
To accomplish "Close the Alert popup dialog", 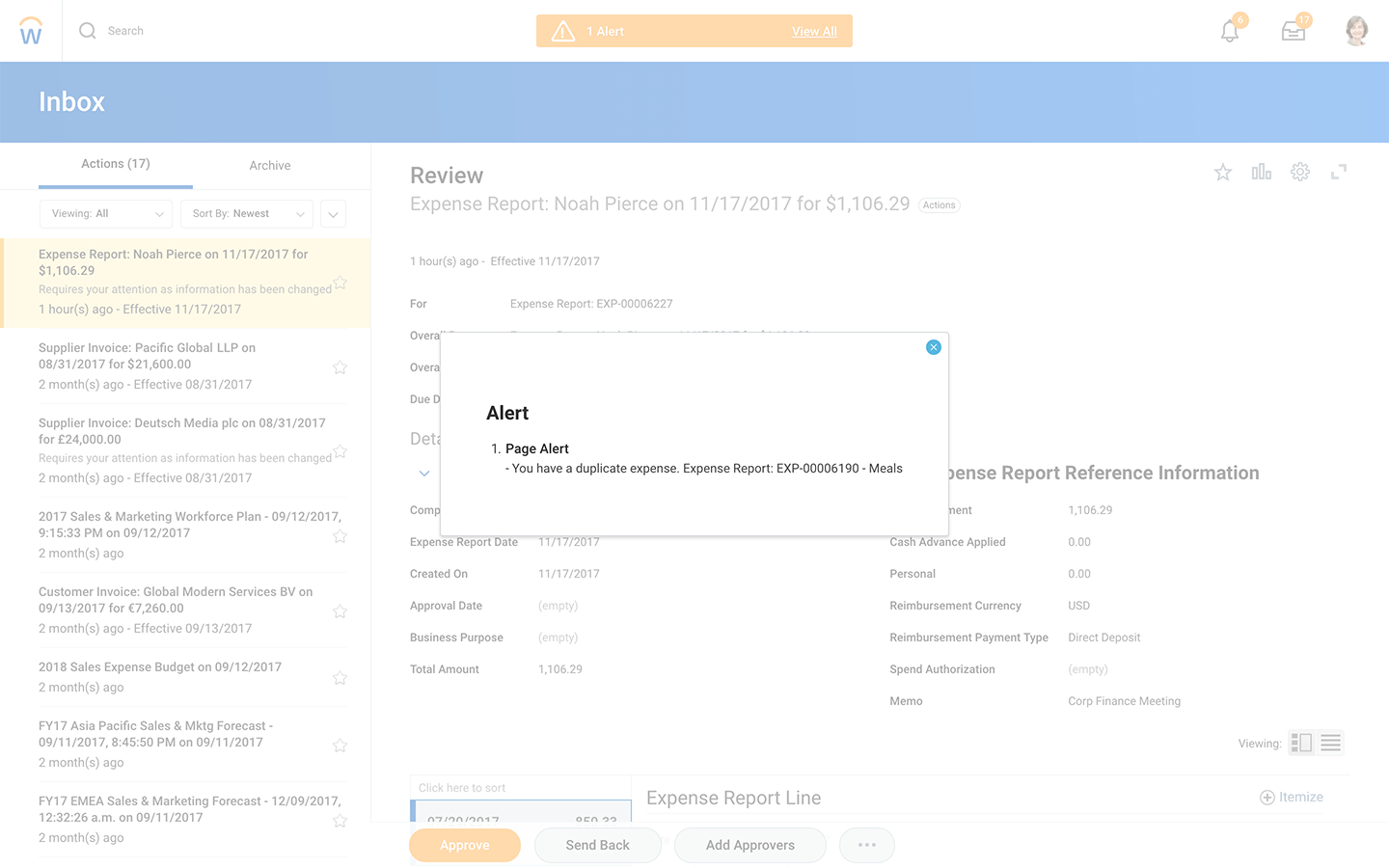I will [933, 347].
